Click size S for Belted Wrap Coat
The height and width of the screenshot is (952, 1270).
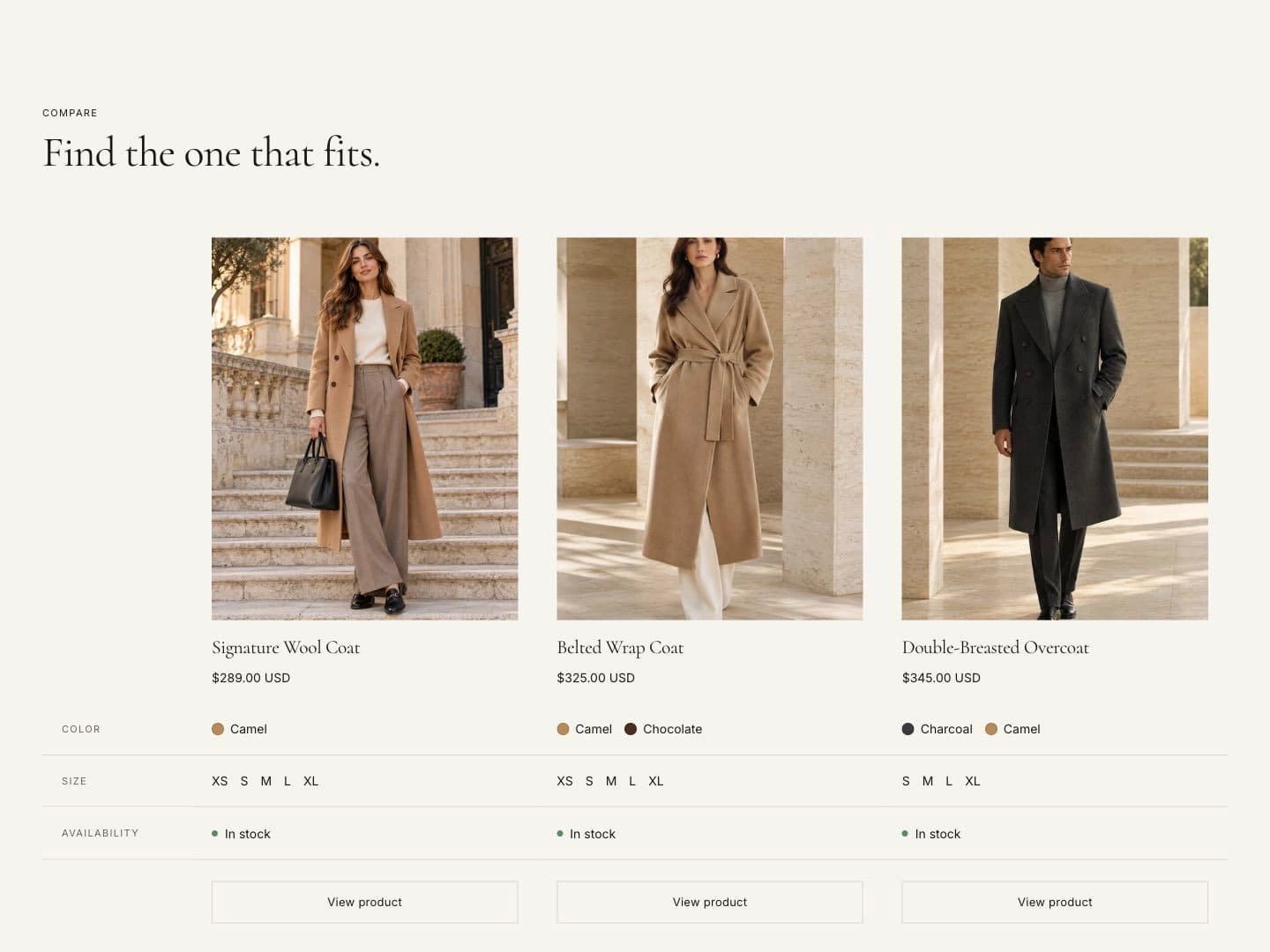[589, 781]
